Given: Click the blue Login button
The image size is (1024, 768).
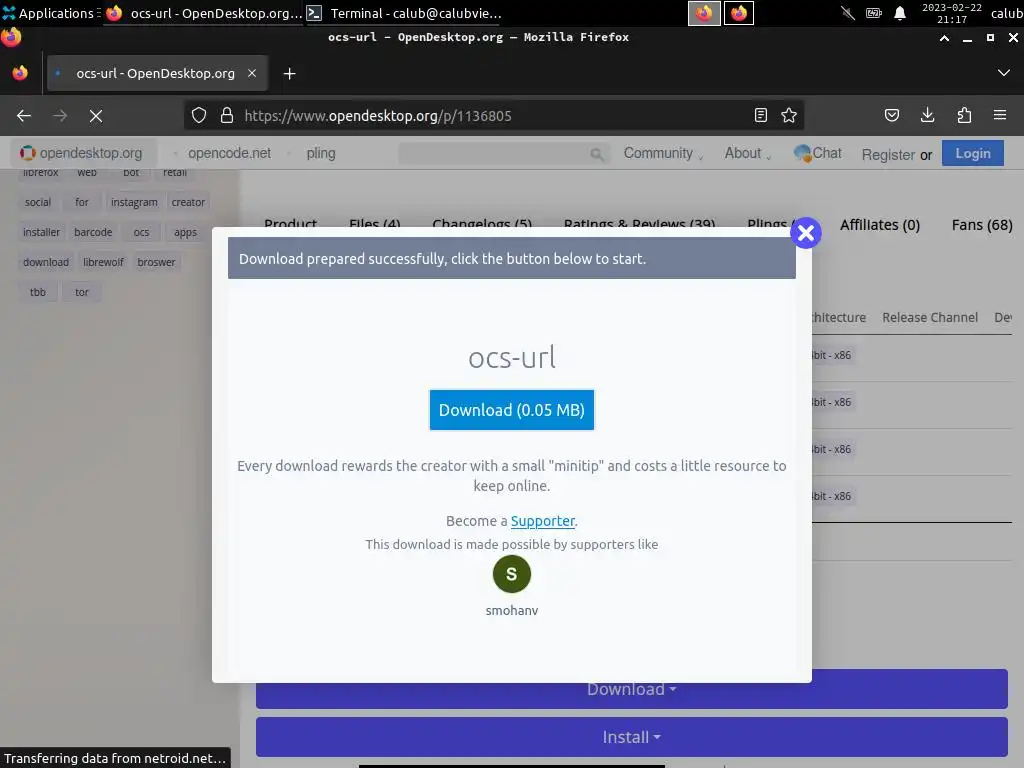Looking at the screenshot, I should (972, 153).
